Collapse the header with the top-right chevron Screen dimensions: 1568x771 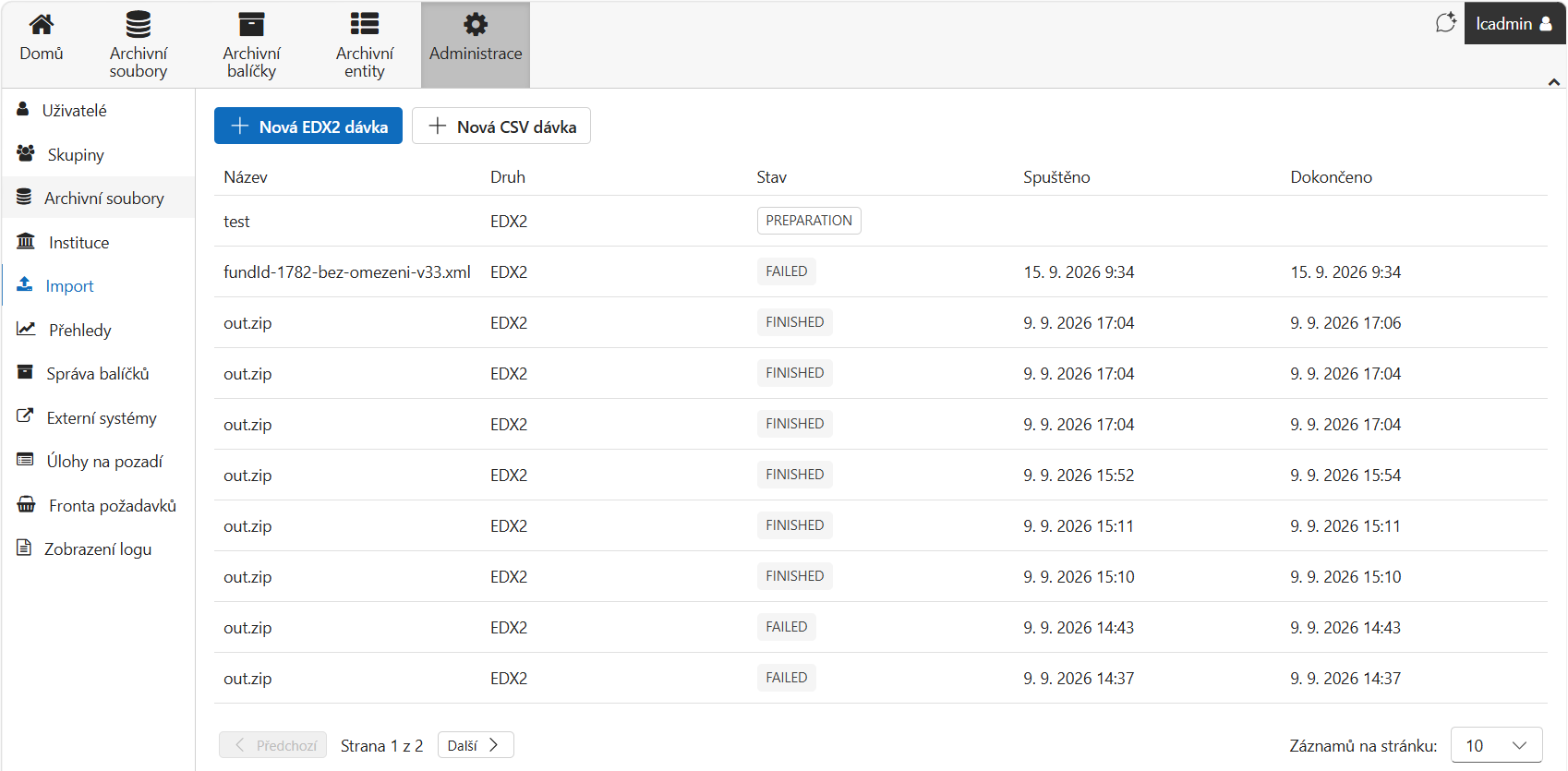(1554, 82)
